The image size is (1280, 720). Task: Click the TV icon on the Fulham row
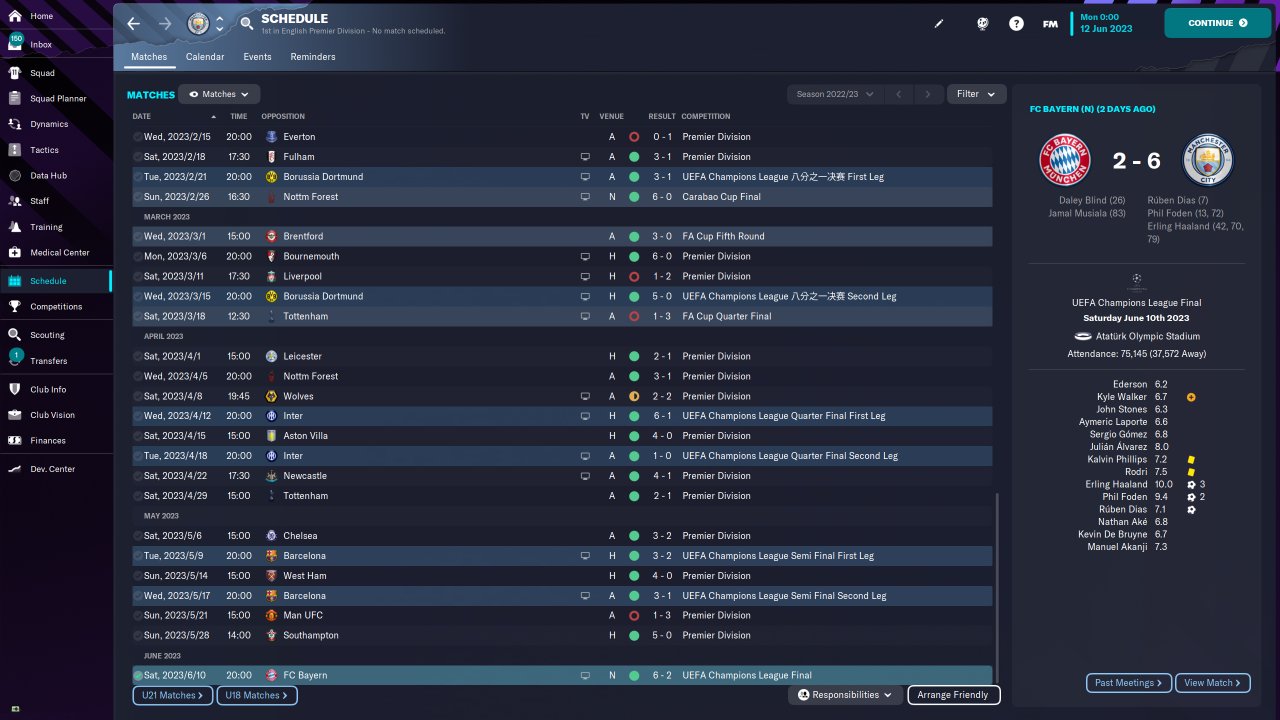point(585,157)
